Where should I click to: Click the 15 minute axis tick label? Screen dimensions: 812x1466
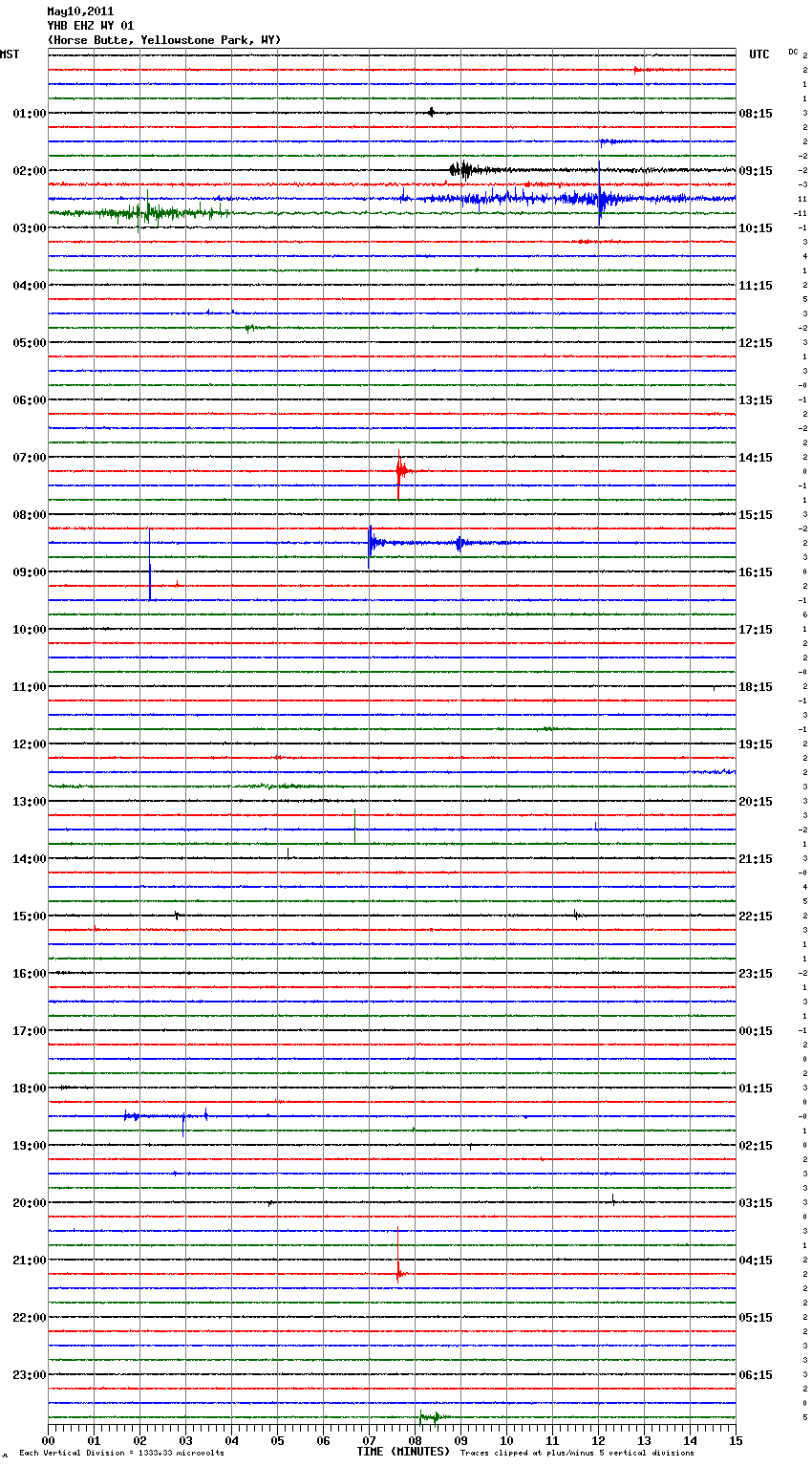point(736,1440)
